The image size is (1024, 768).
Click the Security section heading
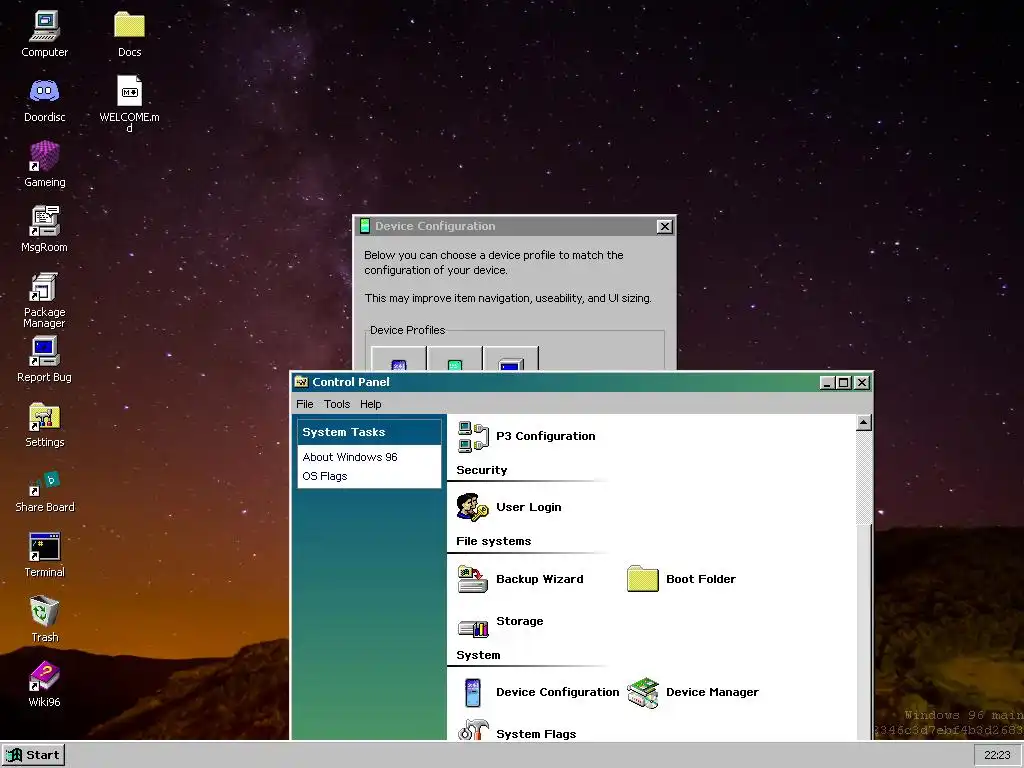[x=481, y=470]
